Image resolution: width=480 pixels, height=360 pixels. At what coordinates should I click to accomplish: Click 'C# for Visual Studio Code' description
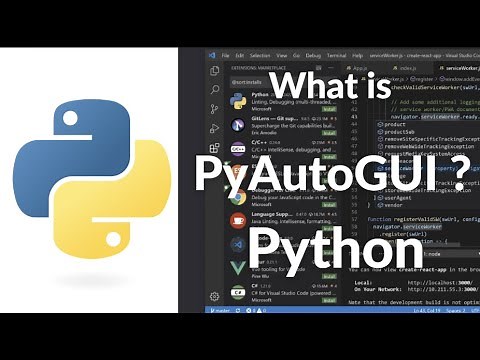click(x=294, y=293)
